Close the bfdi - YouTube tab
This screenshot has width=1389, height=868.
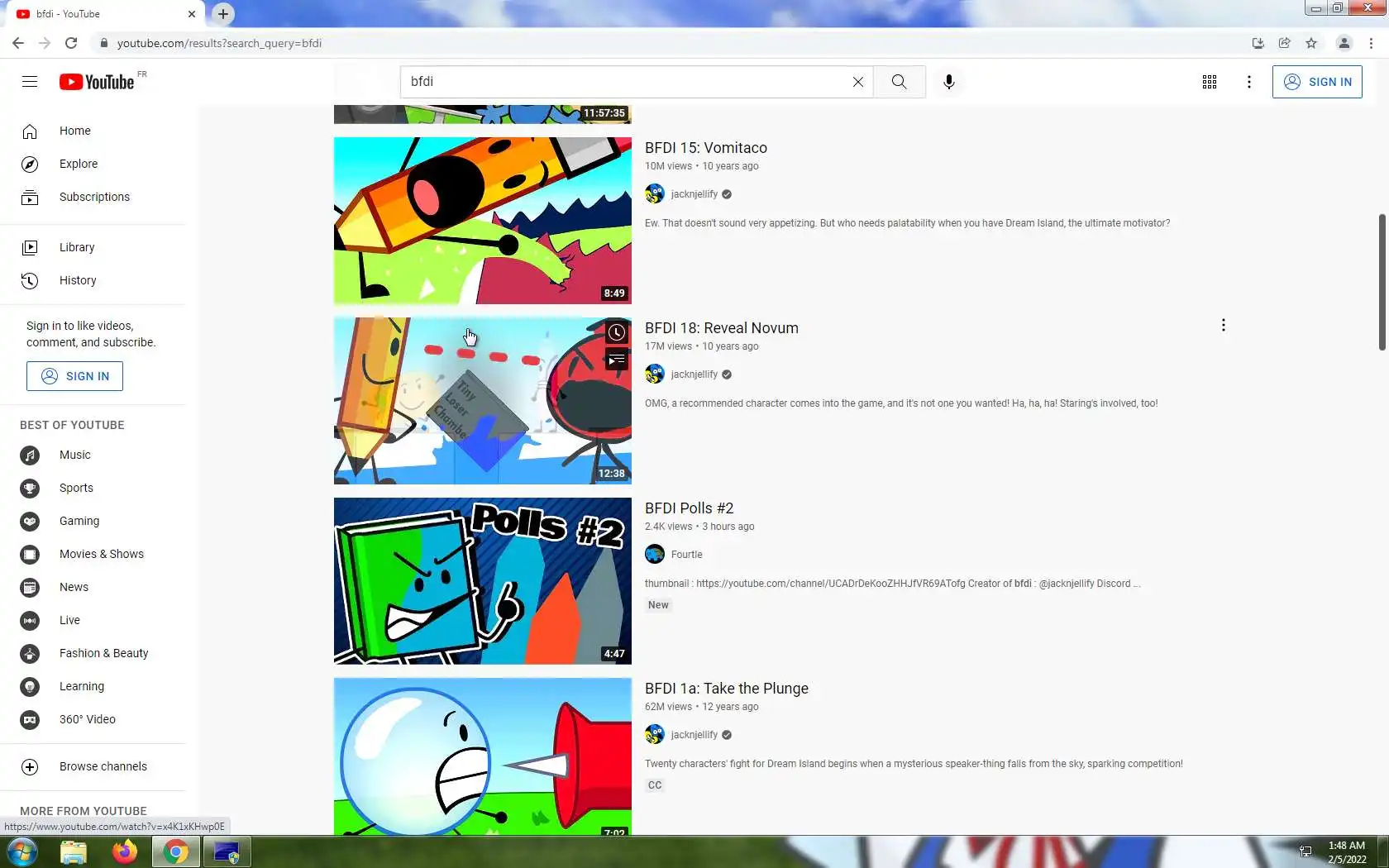[x=192, y=14]
